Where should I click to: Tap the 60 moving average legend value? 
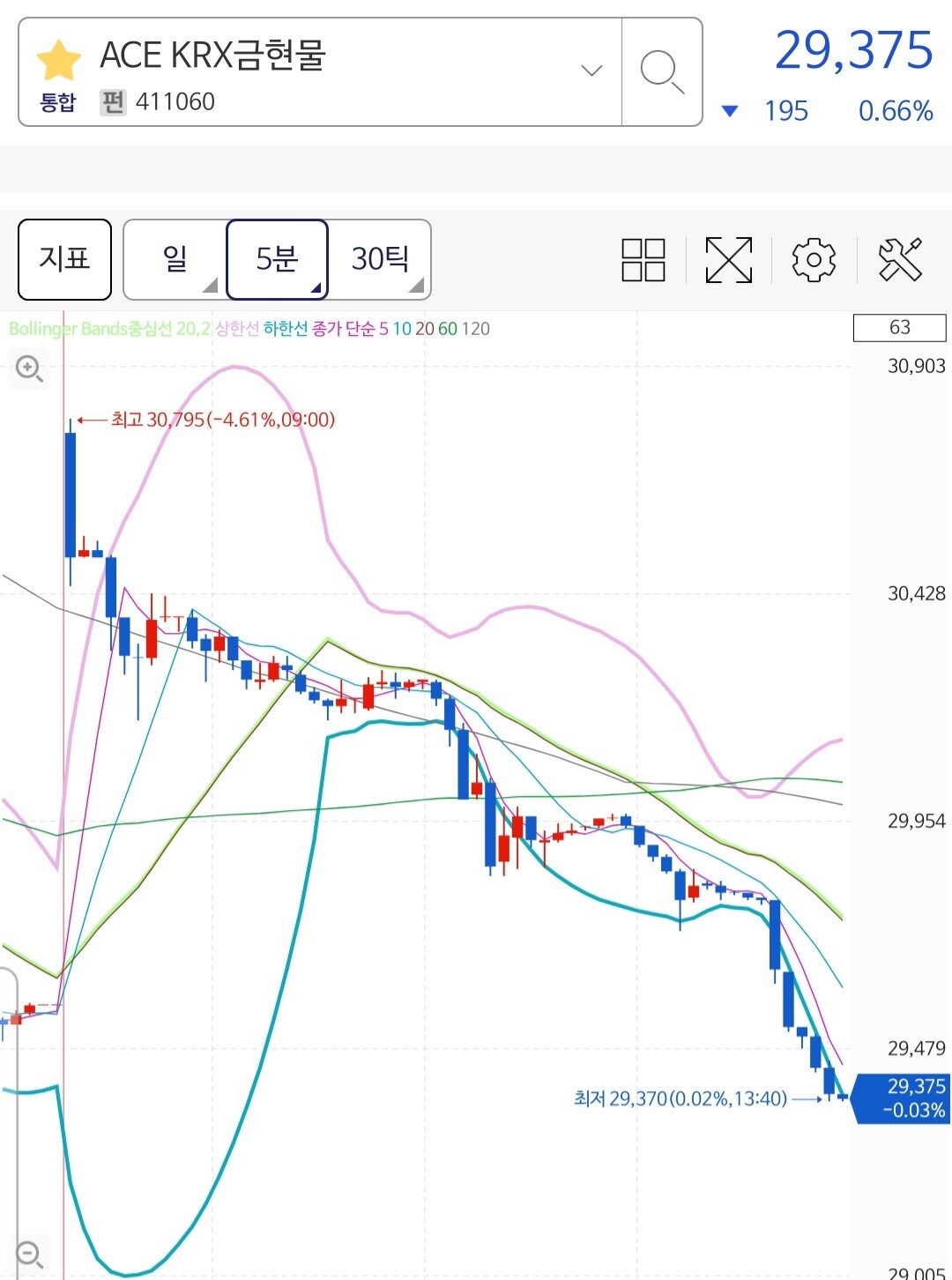[x=448, y=329]
